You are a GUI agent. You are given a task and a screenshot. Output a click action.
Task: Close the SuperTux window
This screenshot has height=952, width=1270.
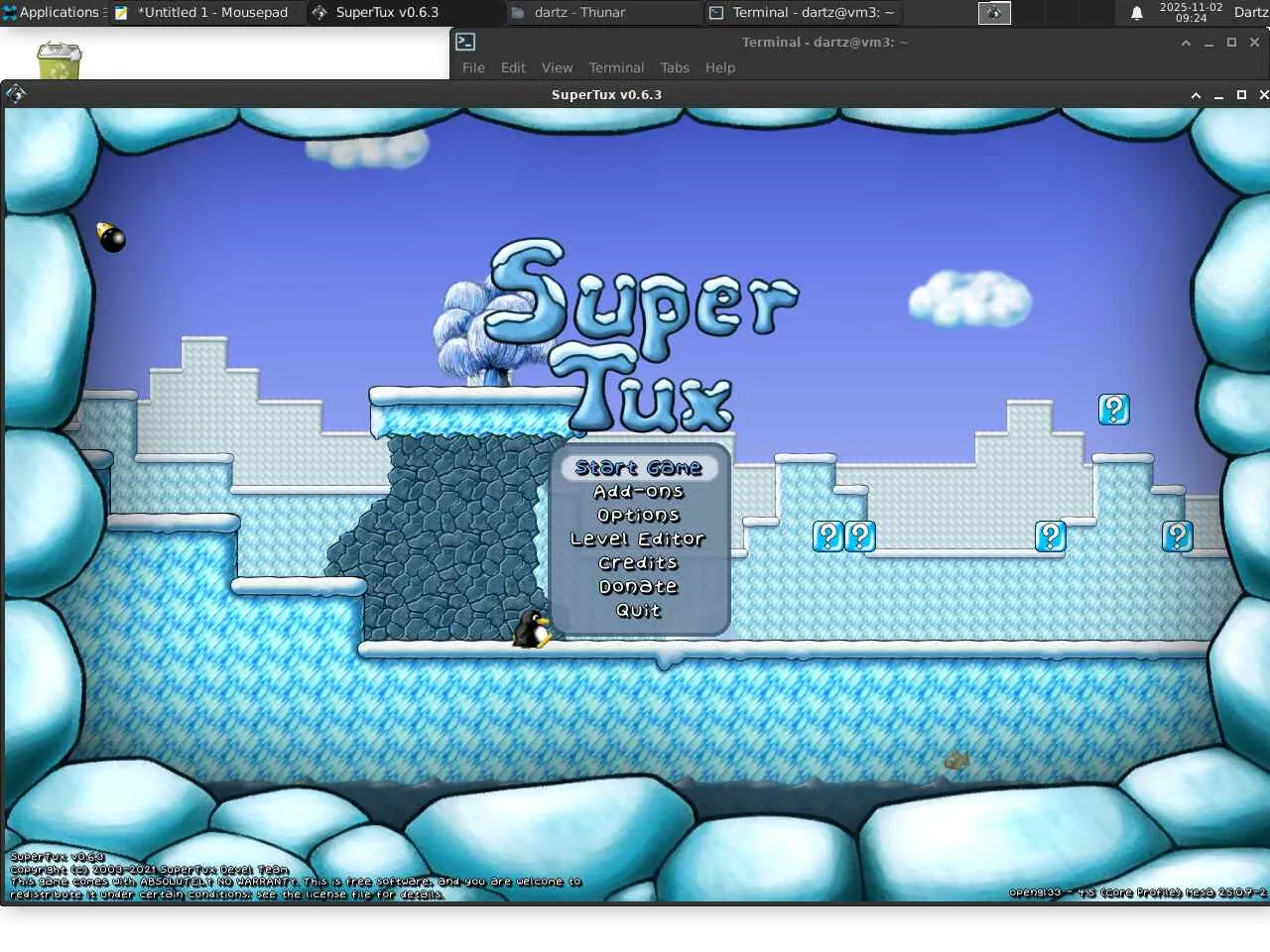pos(1263,95)
